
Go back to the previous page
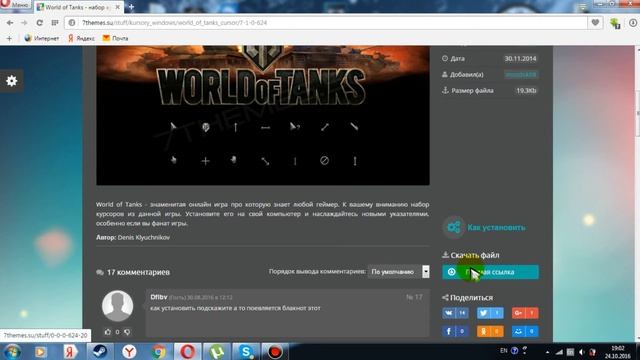tap(10, 23)
